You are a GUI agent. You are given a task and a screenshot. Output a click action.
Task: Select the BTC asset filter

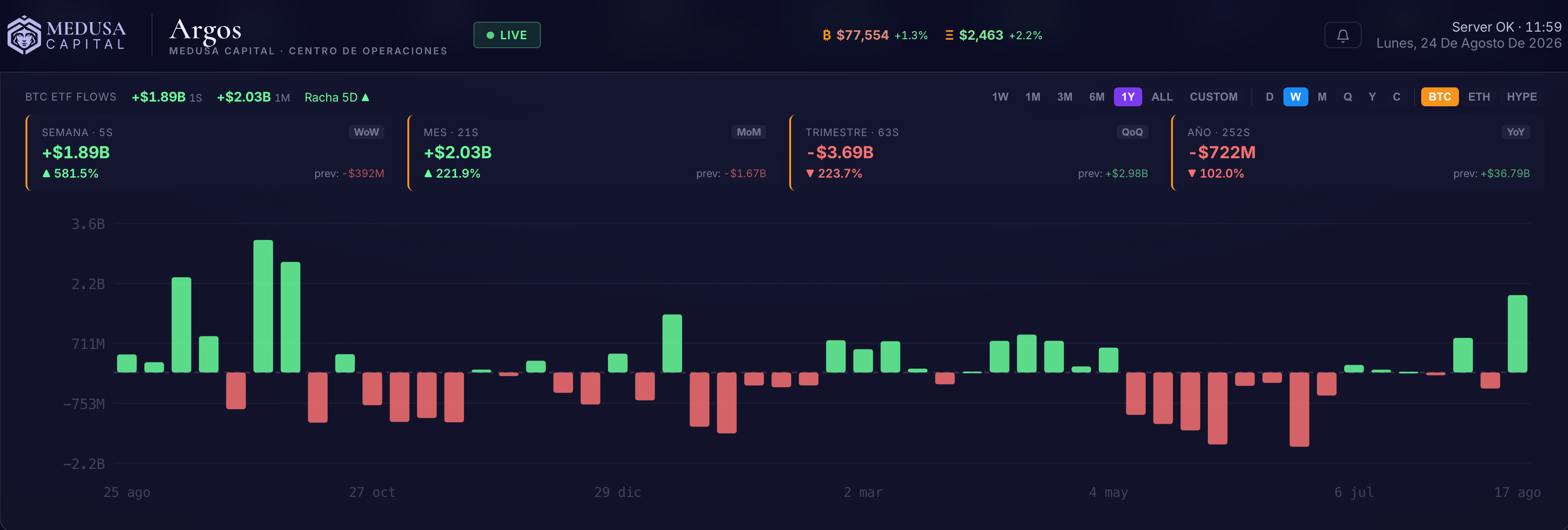tap(1440, 97)
